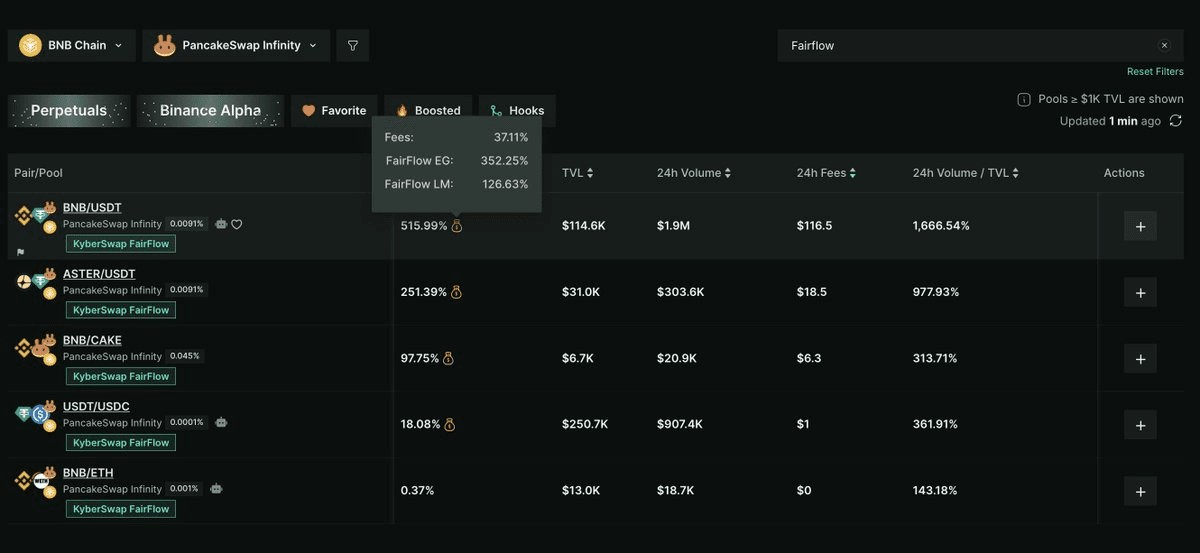The image size is (1200, 553).
Task: Click the robot icon on BNB/ETH row
Action: (x=216, y=489)
